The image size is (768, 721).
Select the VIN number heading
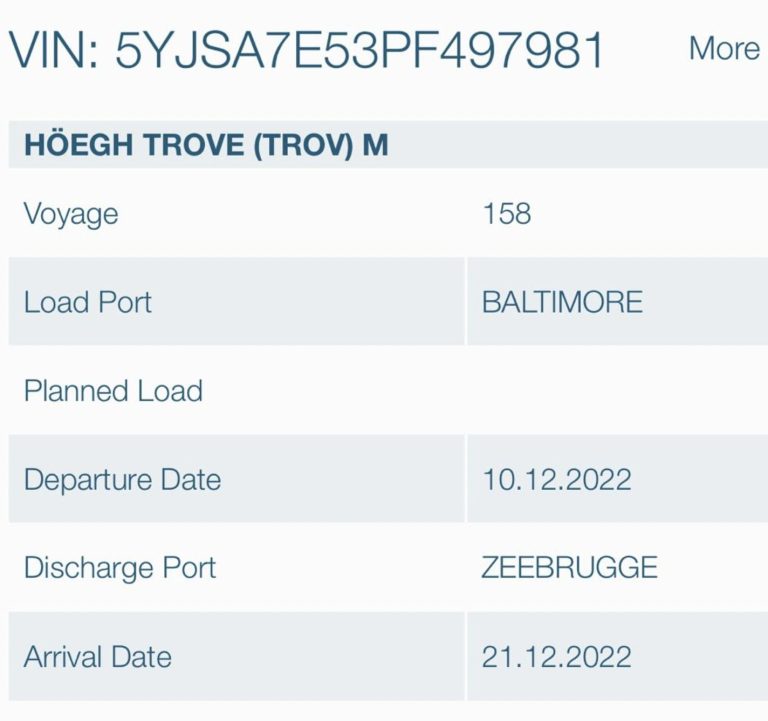(x=306, y=50)
